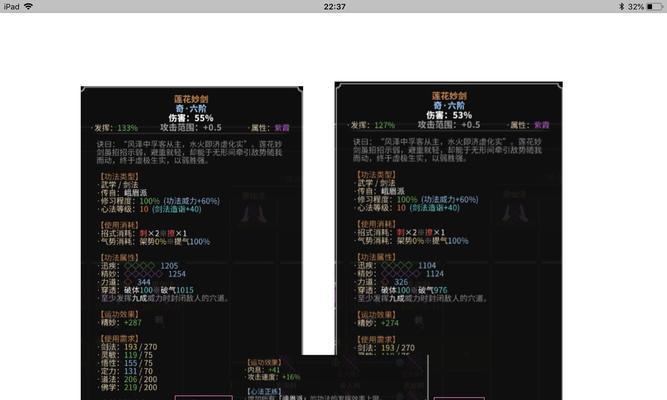Tap the left card's 发挥 133% value

click(127, 128)
